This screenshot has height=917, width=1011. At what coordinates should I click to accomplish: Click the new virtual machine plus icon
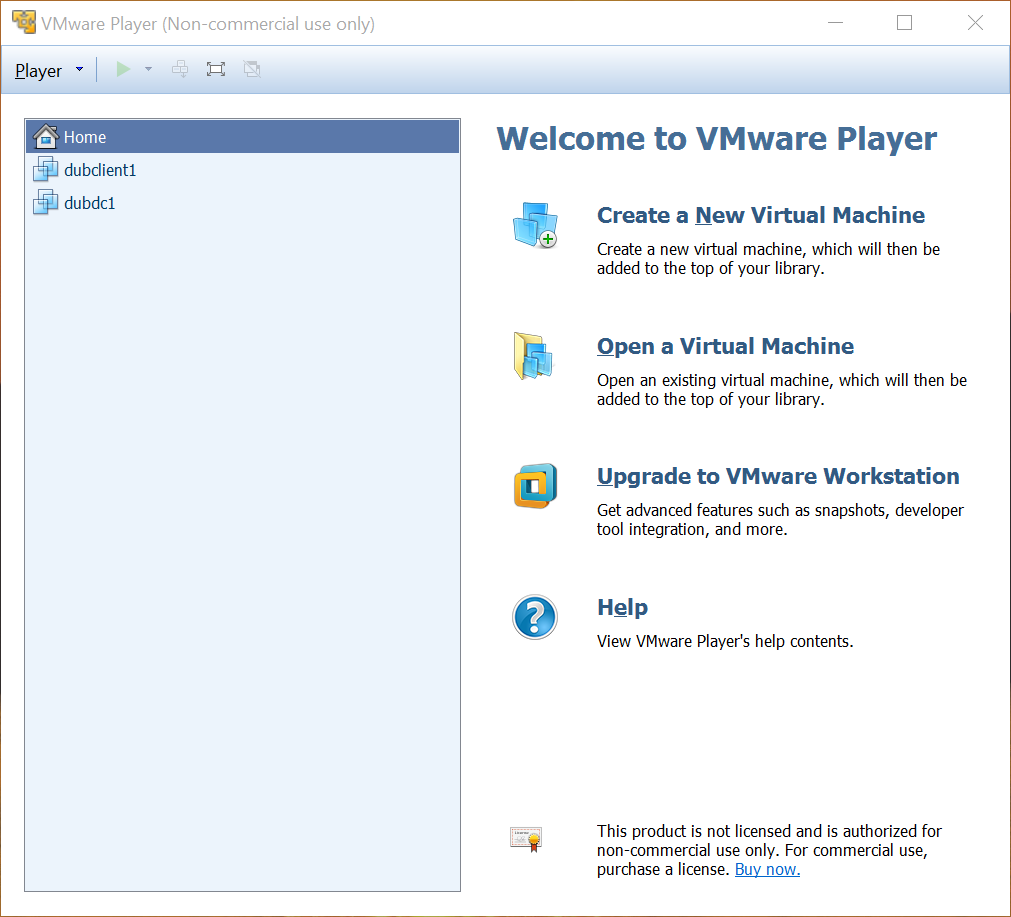(535, 224)
